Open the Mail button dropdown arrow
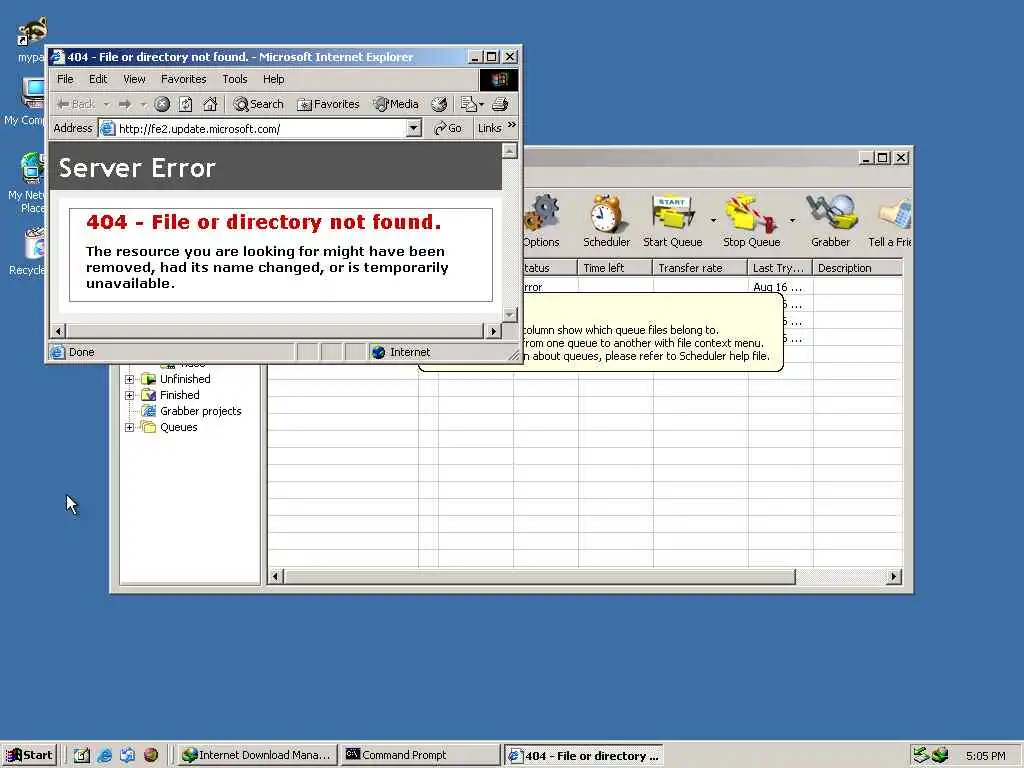This screenshot has height=768, width=1024. [481, 104]
